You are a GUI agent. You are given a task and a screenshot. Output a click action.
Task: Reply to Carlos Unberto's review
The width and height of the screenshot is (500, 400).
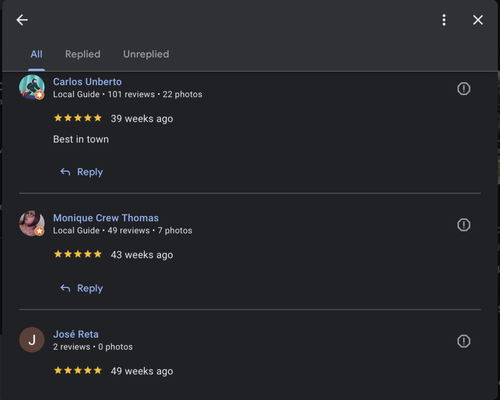[82, 172]
